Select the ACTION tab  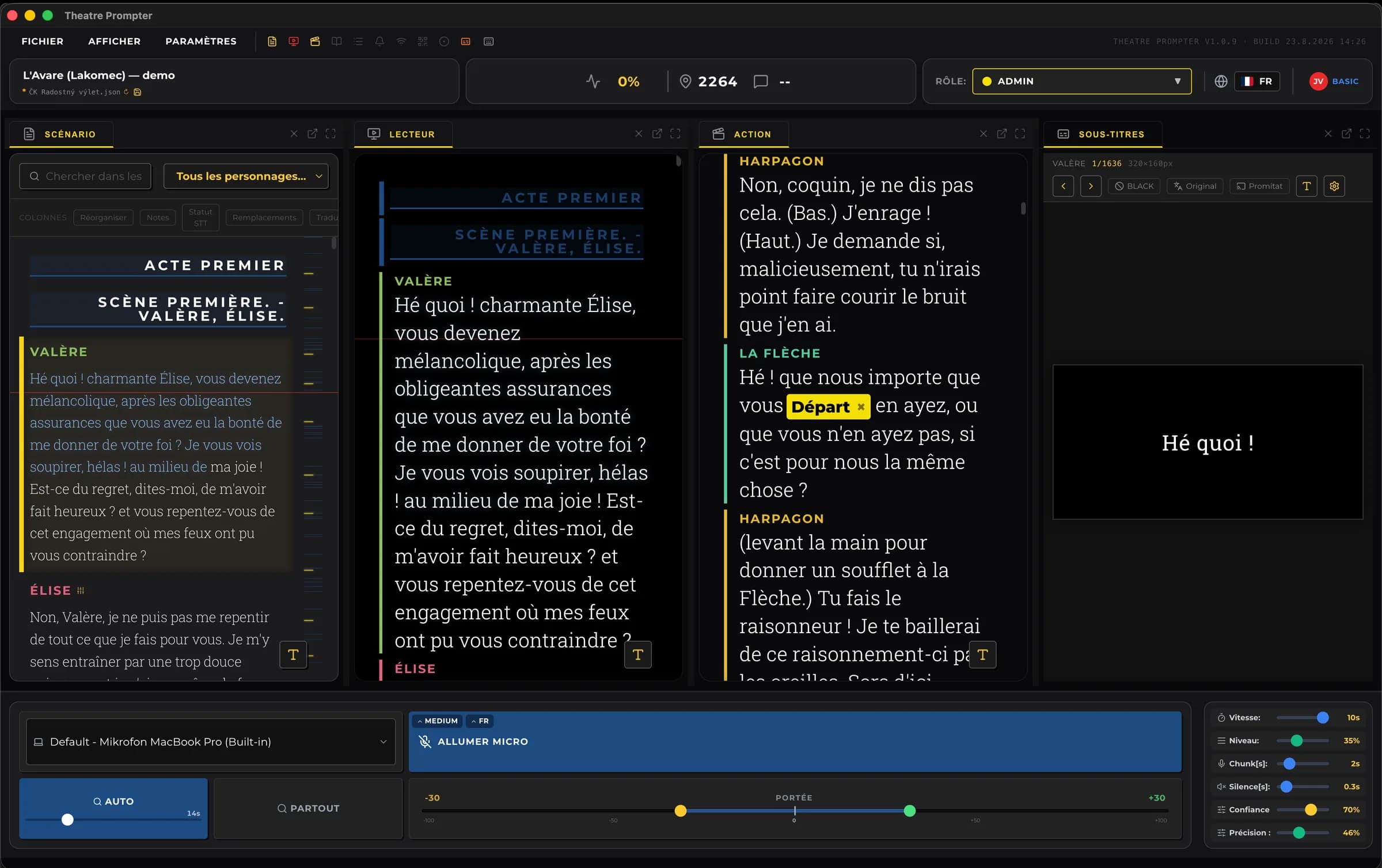click(743, 134)
